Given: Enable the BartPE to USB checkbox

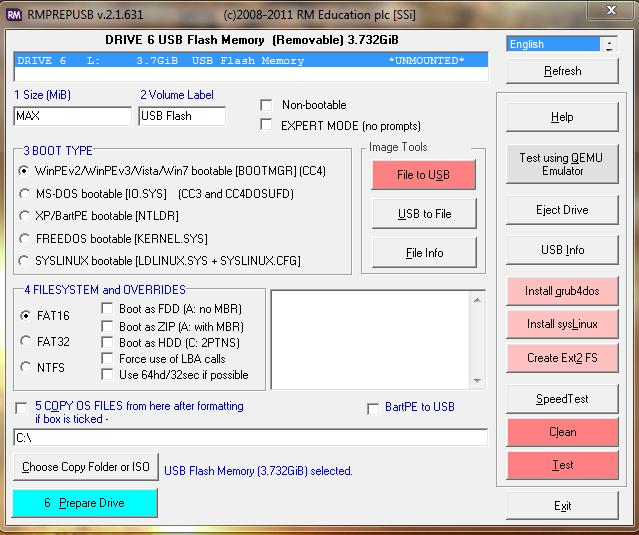Looking at the screenshot, I should tap(373, 408).
